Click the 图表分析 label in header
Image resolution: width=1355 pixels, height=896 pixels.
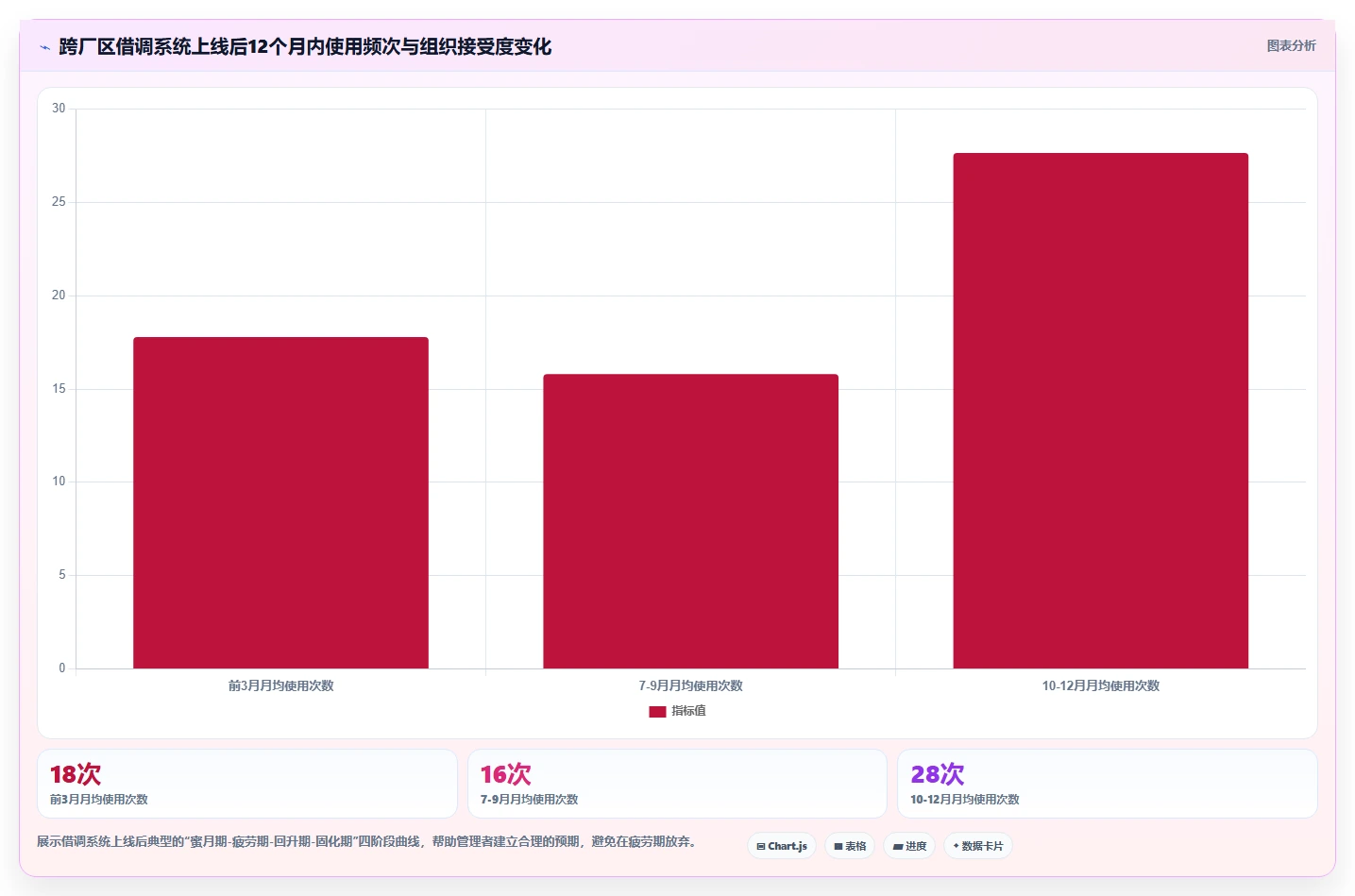click(x=1291, y=45)
